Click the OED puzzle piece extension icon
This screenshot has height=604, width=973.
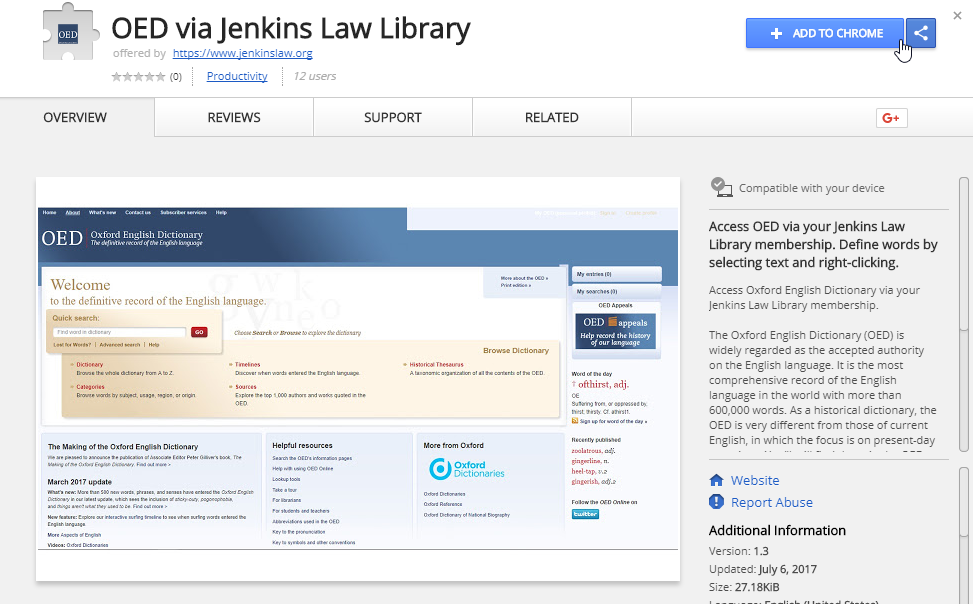point(70,32)
